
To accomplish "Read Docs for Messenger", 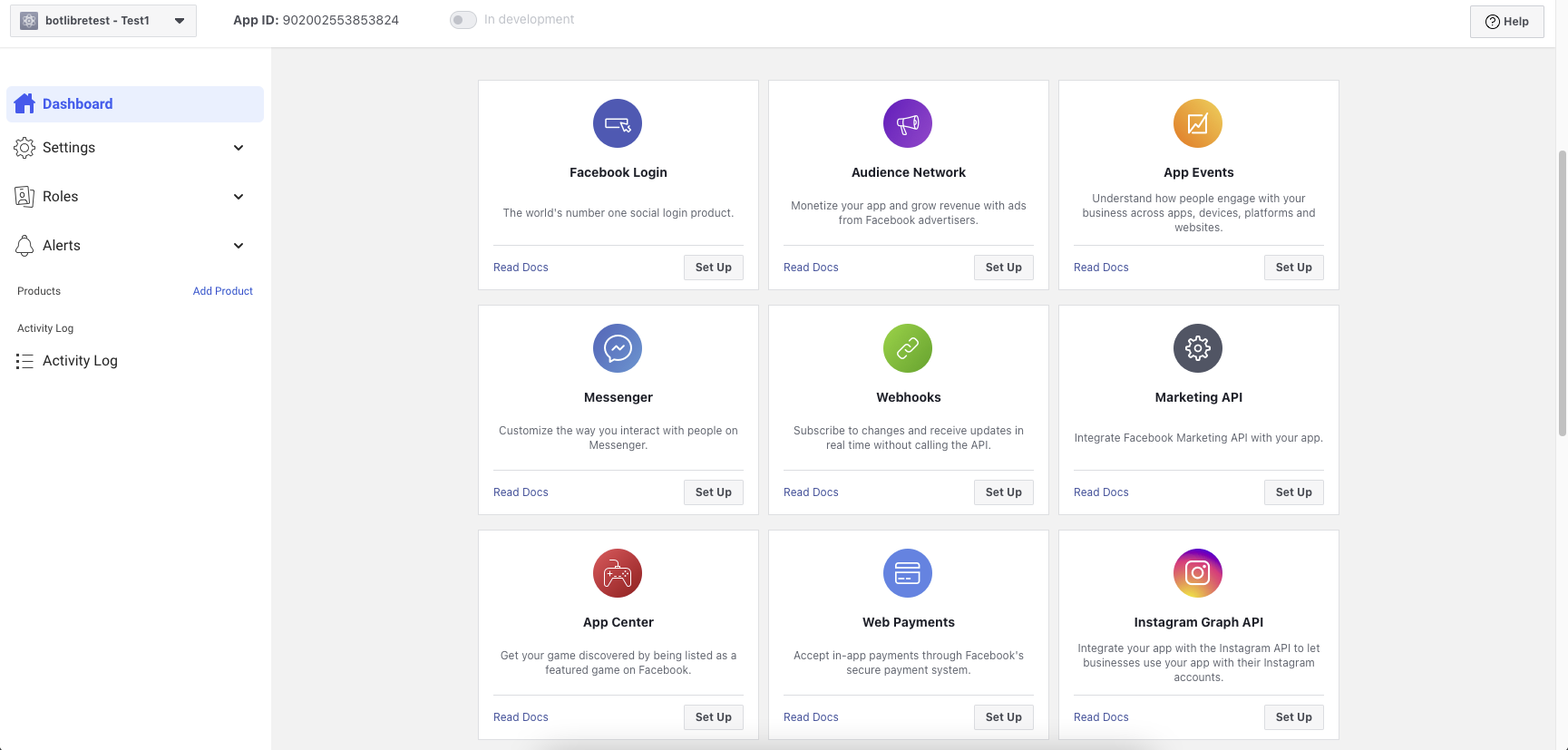I will tap(521, 492).
